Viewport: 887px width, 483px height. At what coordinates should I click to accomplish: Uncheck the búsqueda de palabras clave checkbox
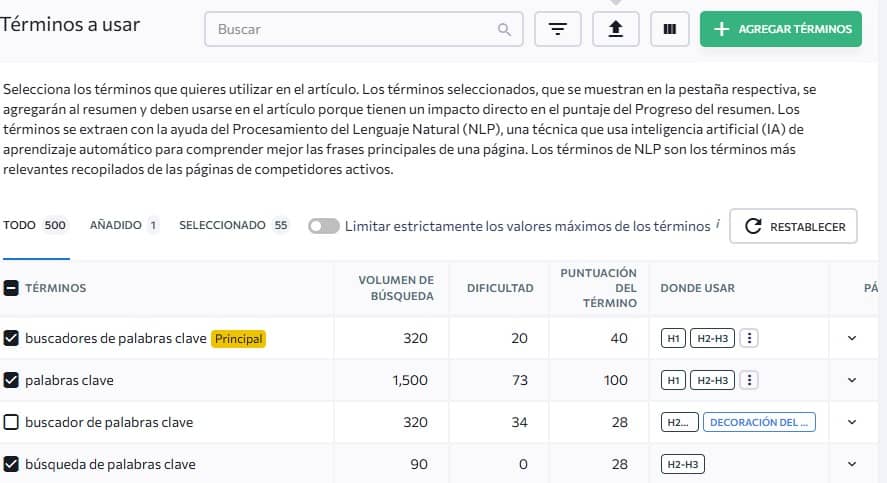click(12, 464)
